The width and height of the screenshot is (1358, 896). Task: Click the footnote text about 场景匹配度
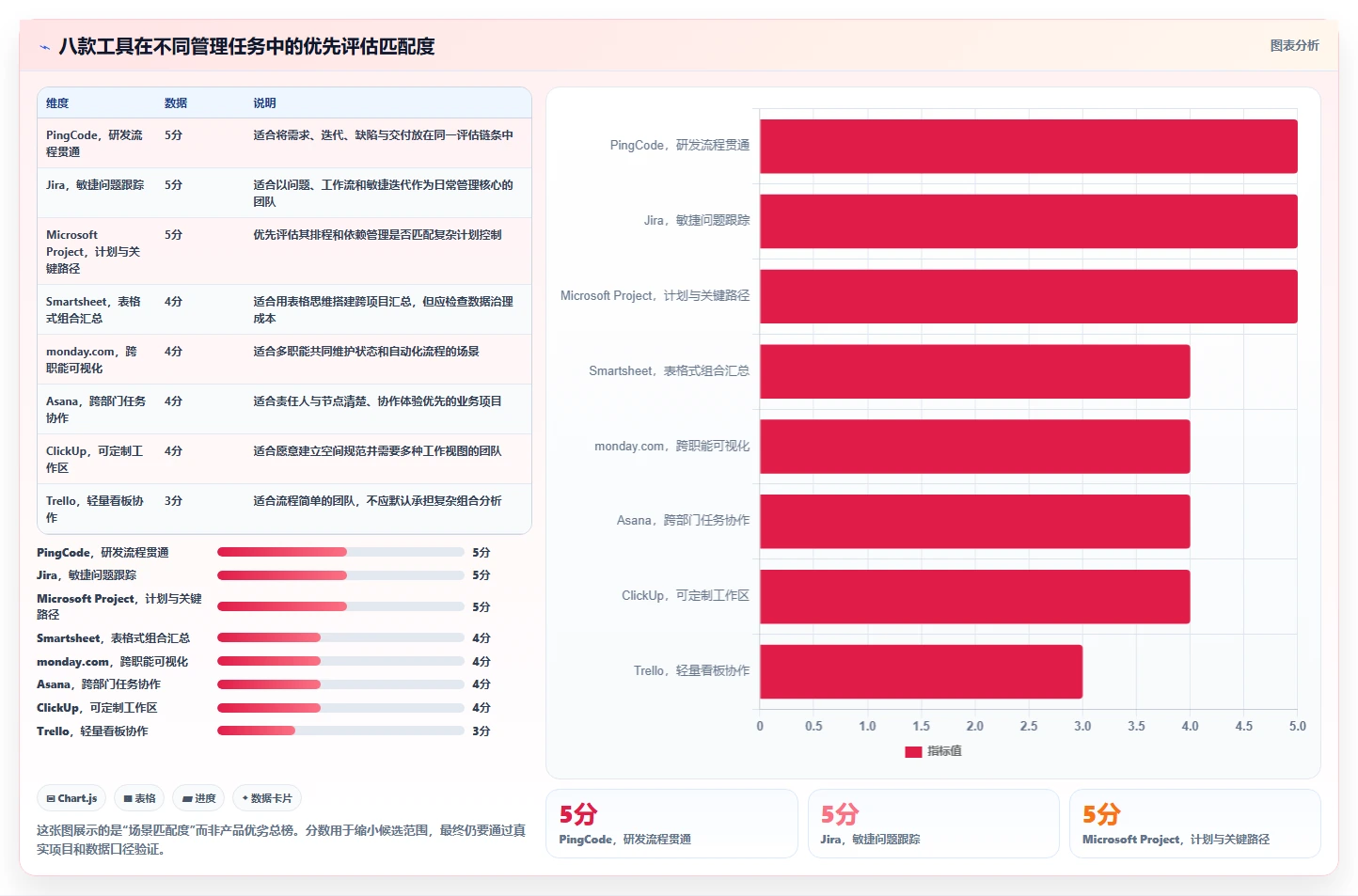pyautogui.click(x=281, y=840)
